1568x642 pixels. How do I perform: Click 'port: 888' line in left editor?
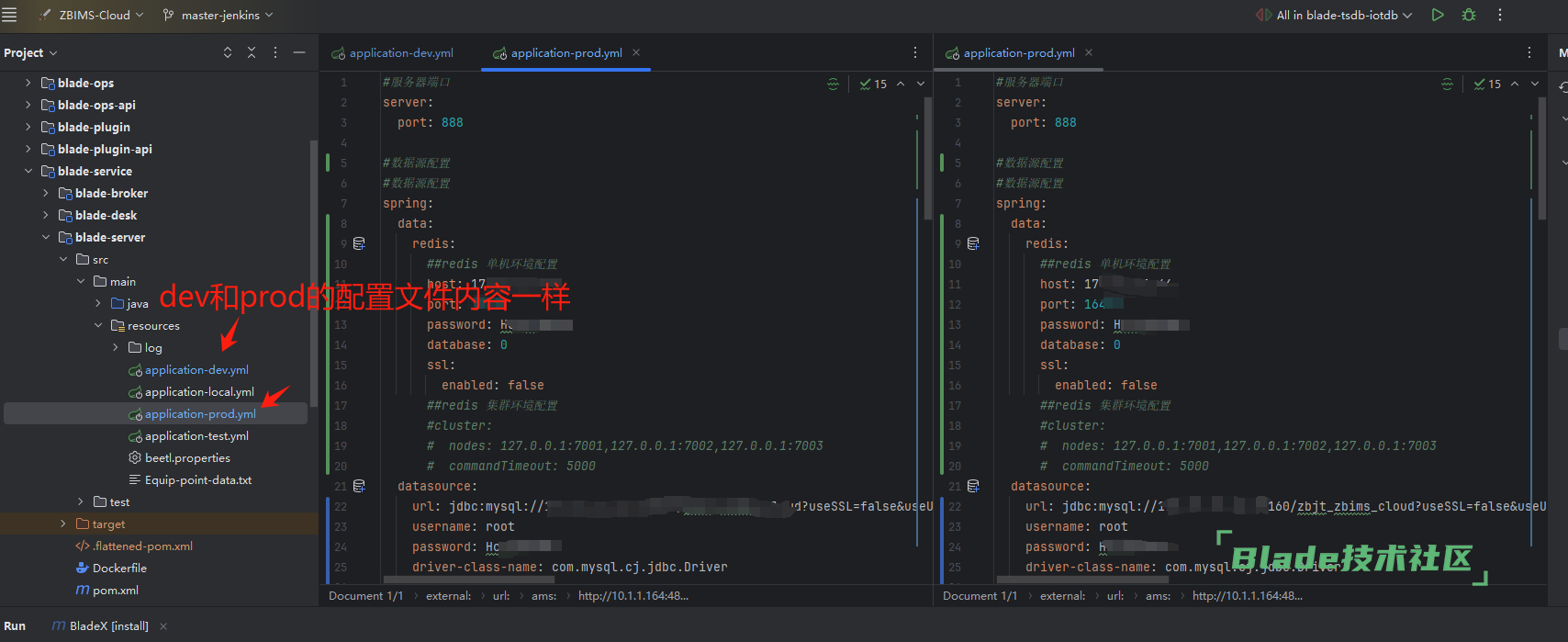(x=430, y=122)
